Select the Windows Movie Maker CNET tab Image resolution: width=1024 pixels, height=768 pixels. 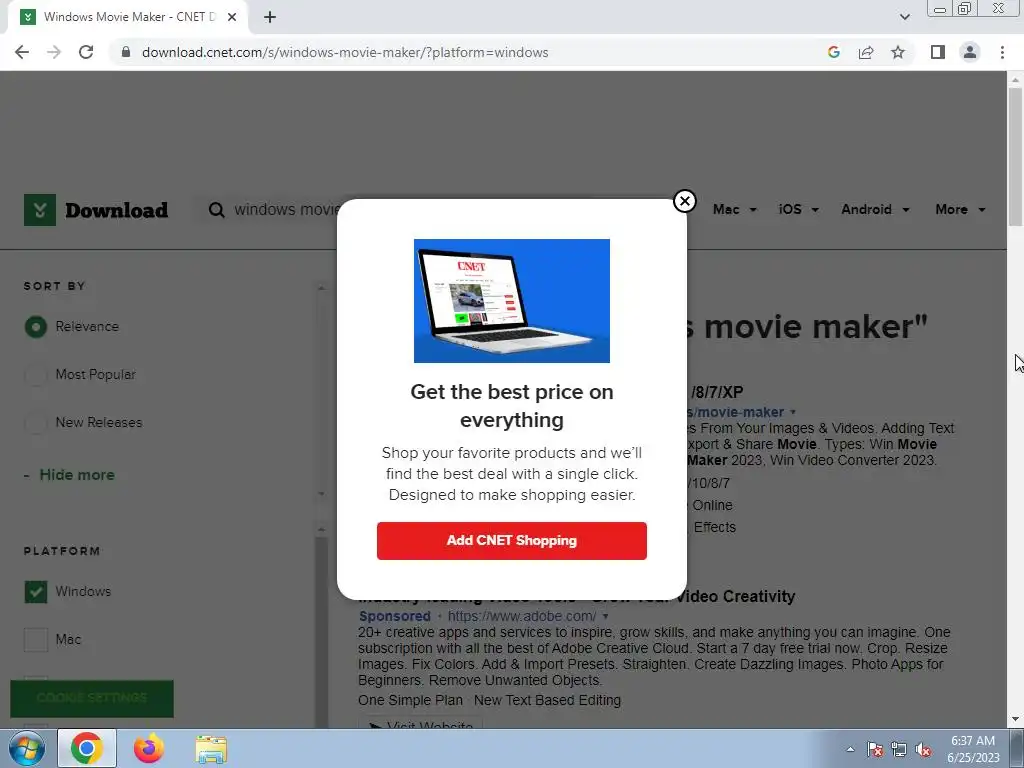pyautogui.click(x=128, y=17)
